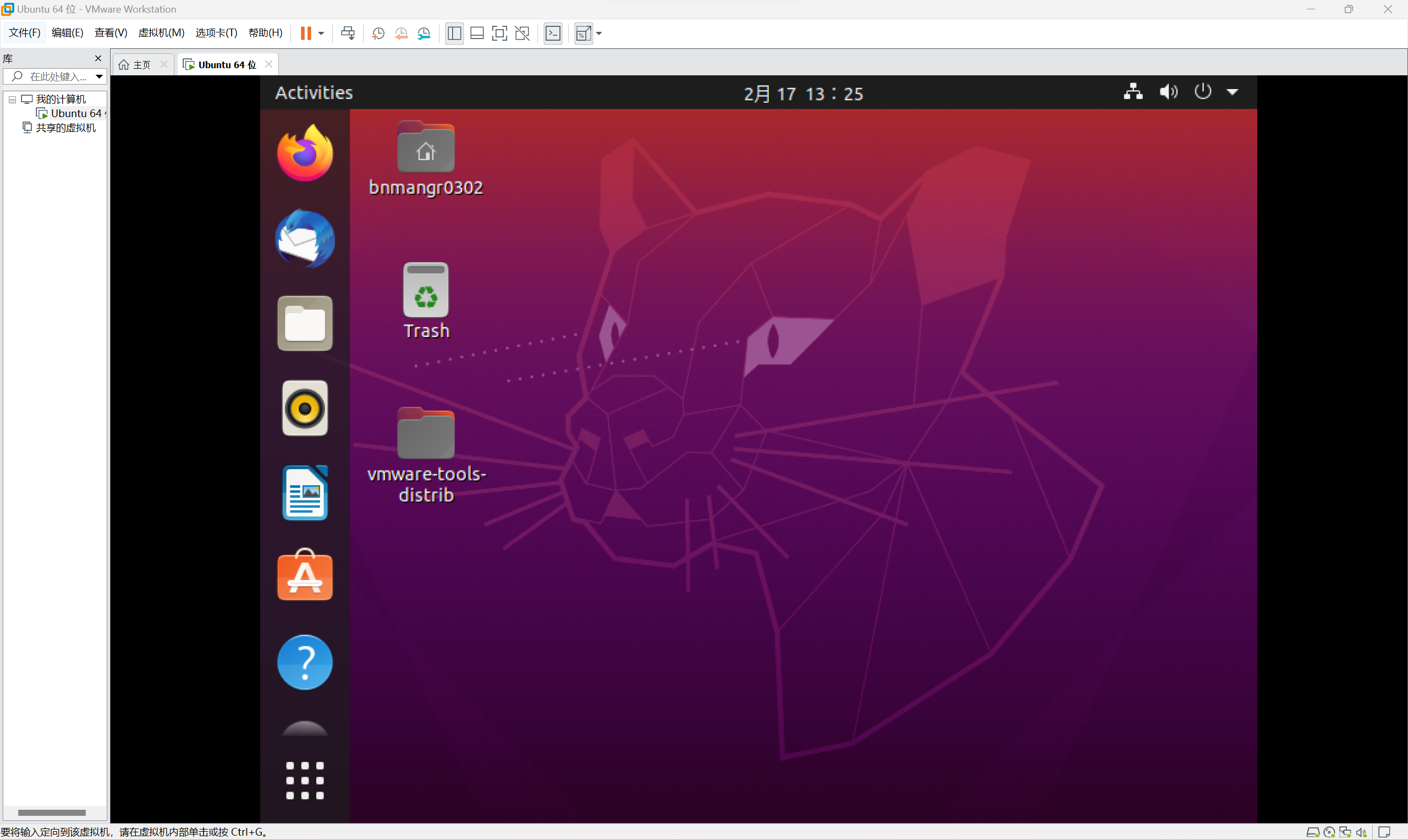Open the stretch guest display dropdown arrow
Screen dimensions: 1408x840
599,34
